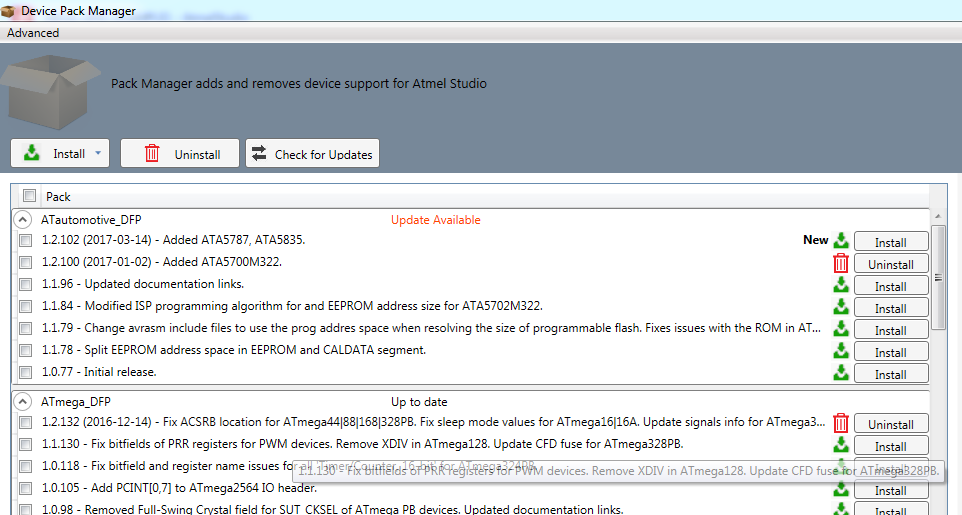Install ATmega version 1.1.130

point(891,446)
